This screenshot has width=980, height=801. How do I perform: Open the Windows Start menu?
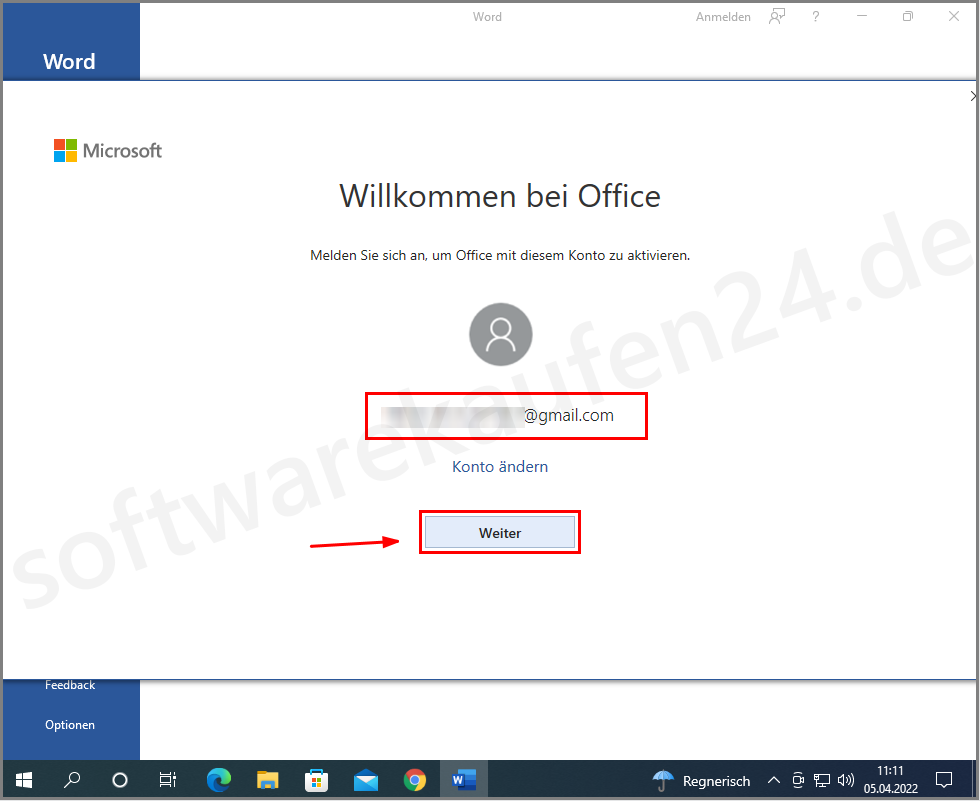click(24, 780)
